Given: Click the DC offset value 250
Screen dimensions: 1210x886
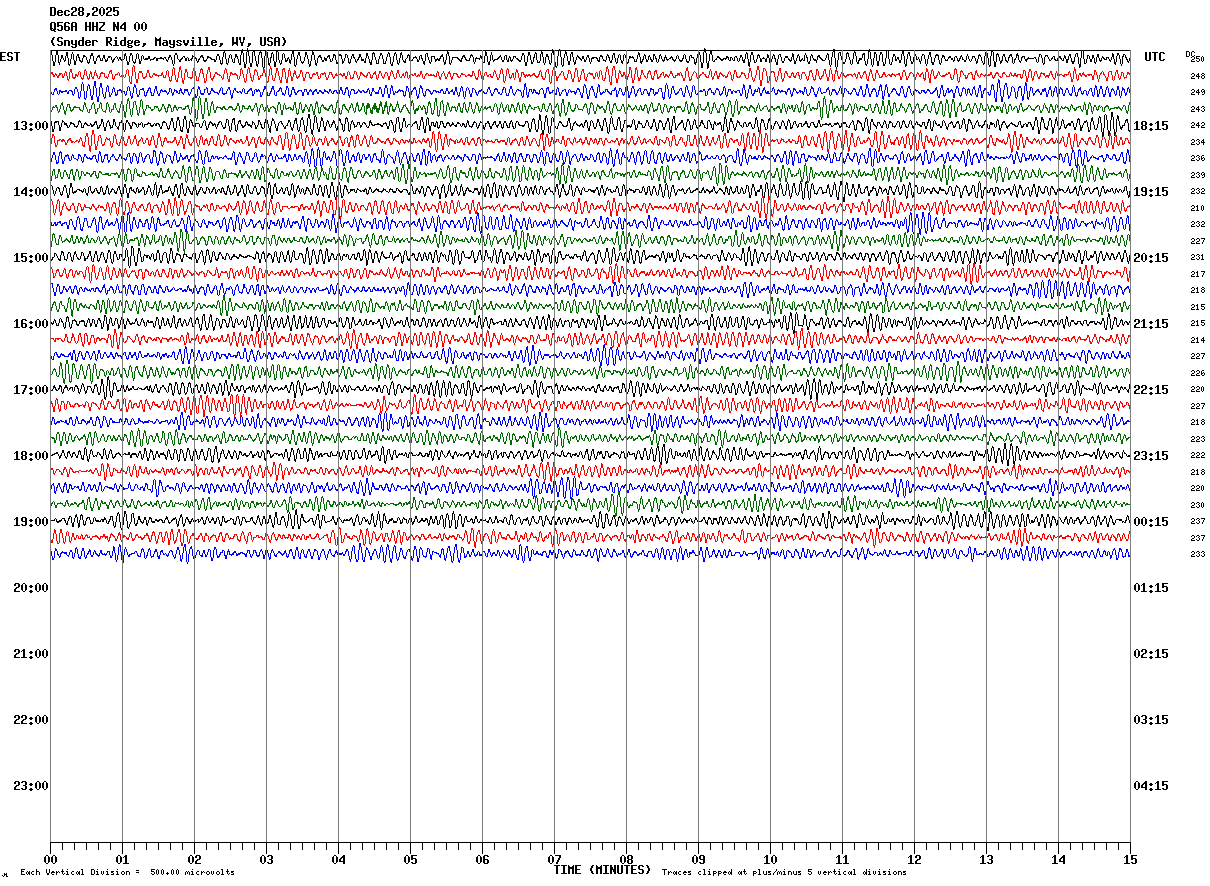Looking at the screenshot, I should [1197, 59].
